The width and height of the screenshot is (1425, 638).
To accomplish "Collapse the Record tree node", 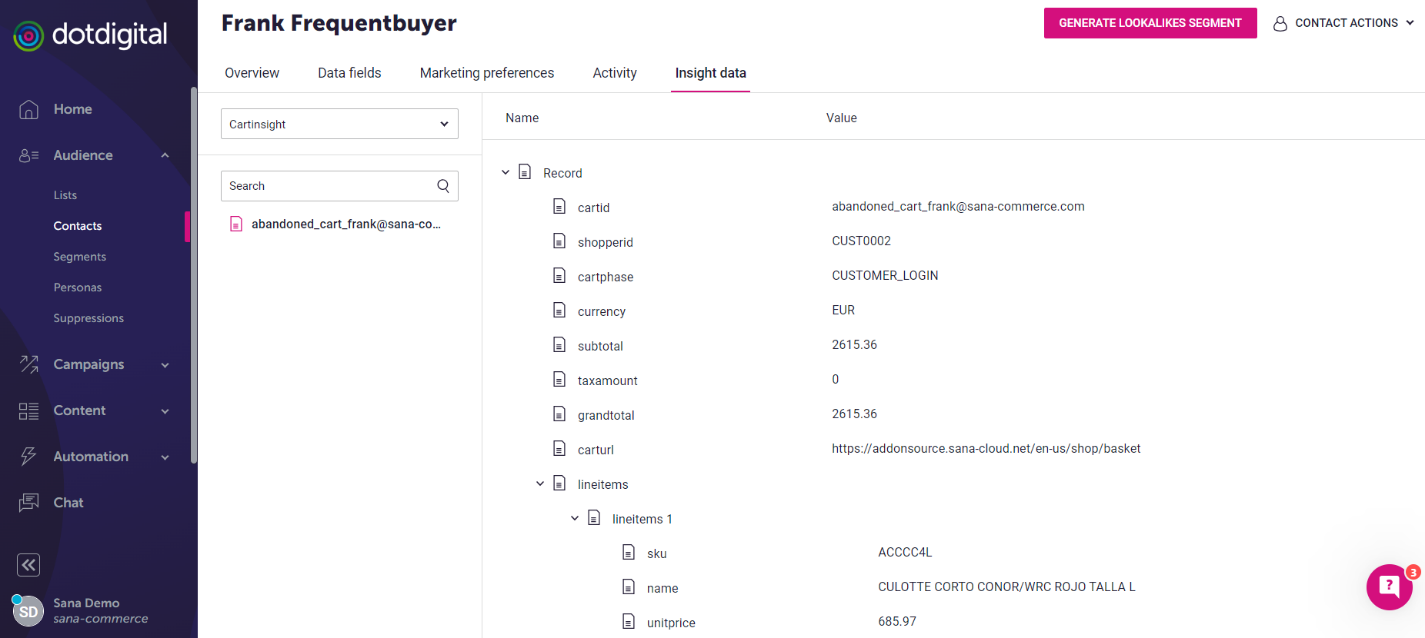I will (x=505, y=173).
